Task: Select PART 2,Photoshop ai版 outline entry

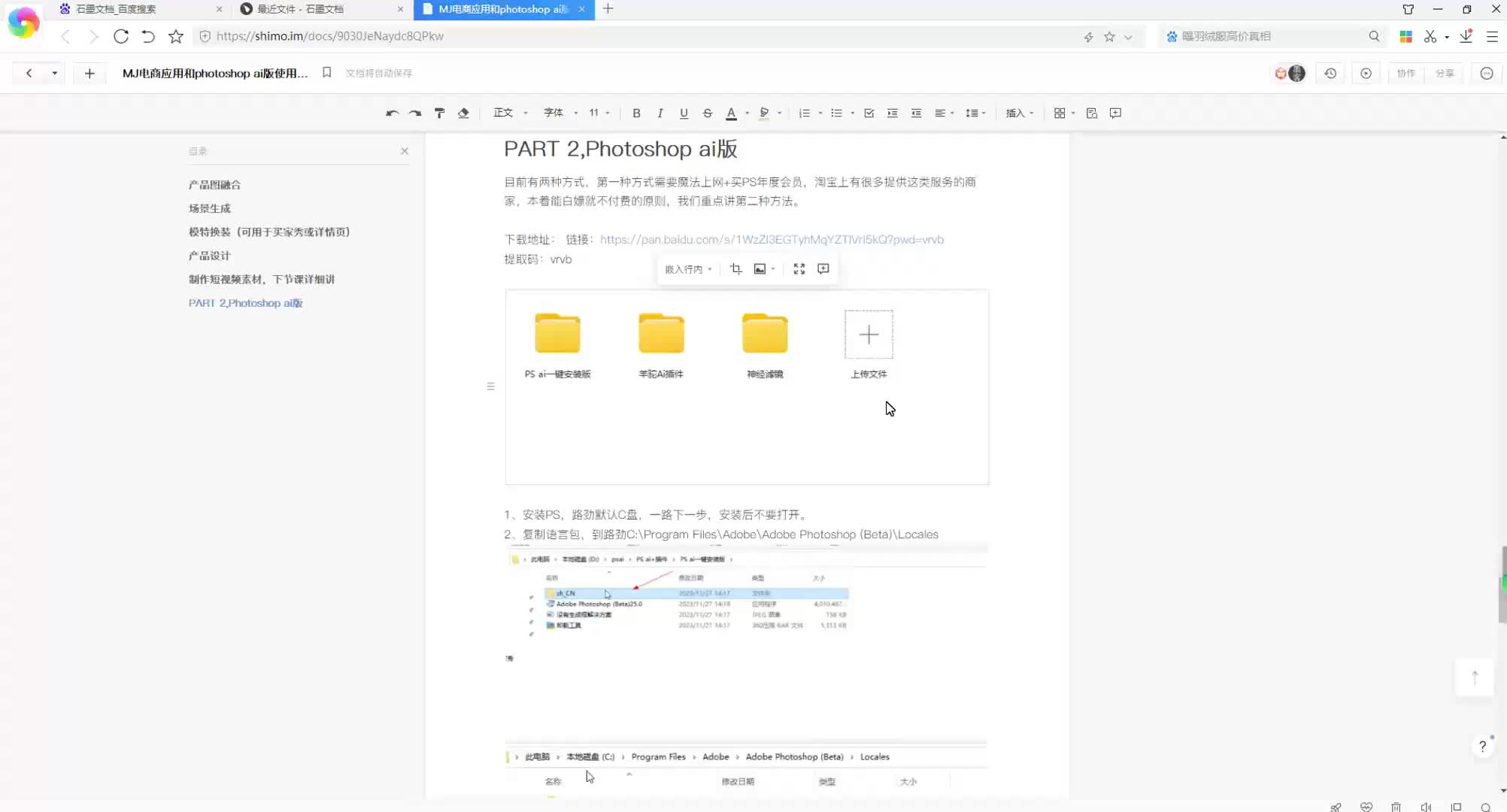Action: click(245, 303)
